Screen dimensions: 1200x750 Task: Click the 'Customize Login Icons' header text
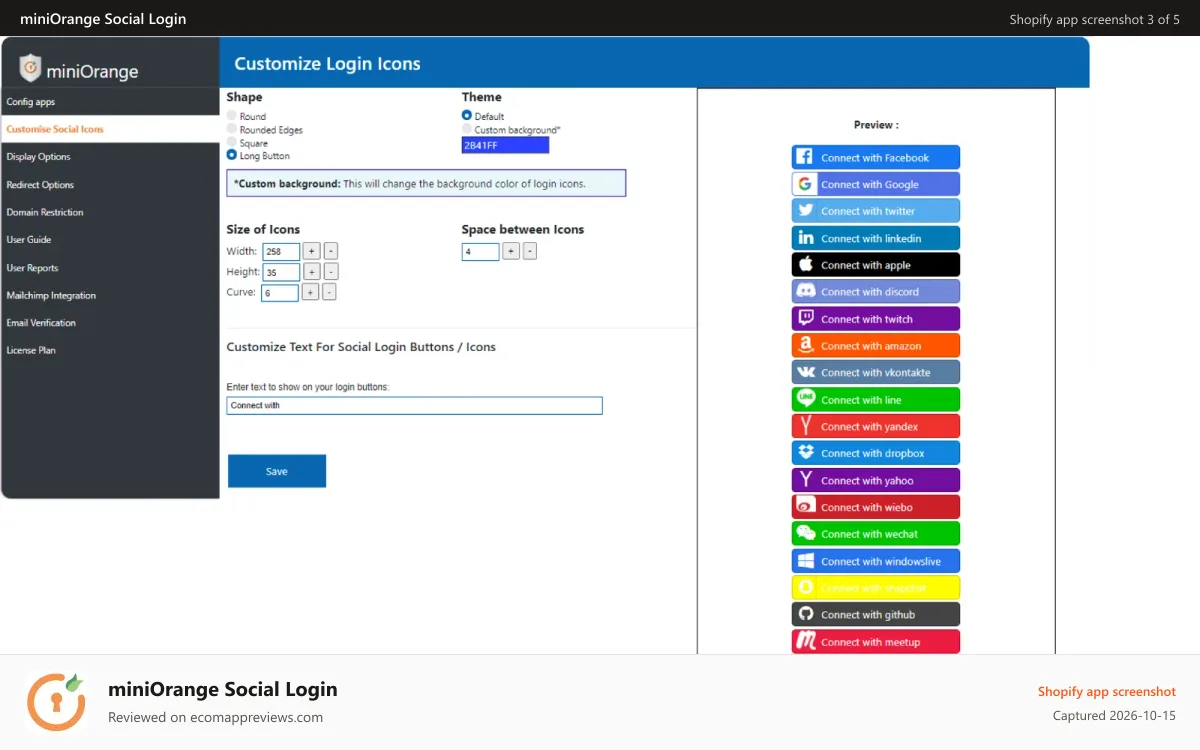(327, 64)
